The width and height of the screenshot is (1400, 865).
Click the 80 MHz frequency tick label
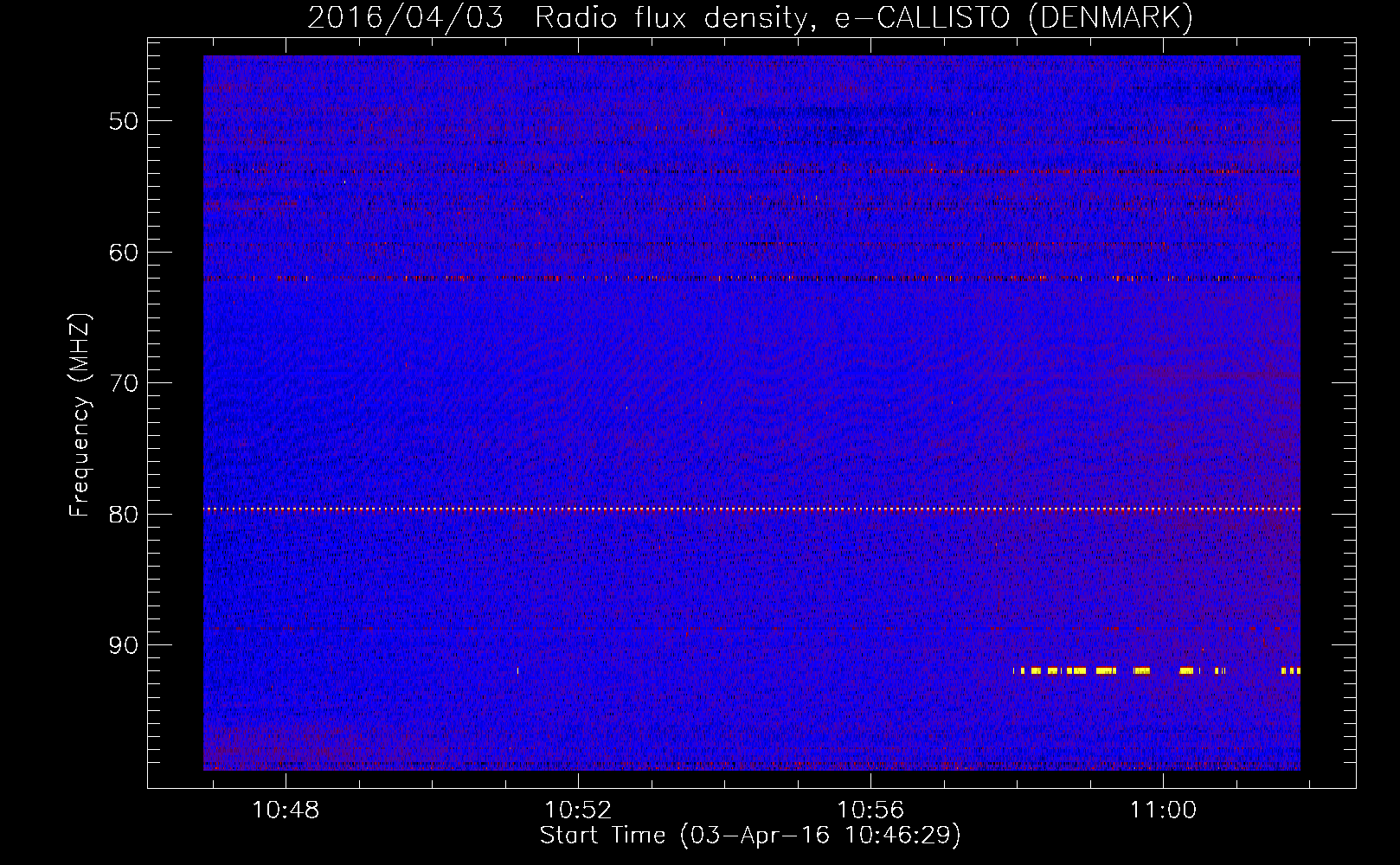pyautogui.click(x=124, y=514)
